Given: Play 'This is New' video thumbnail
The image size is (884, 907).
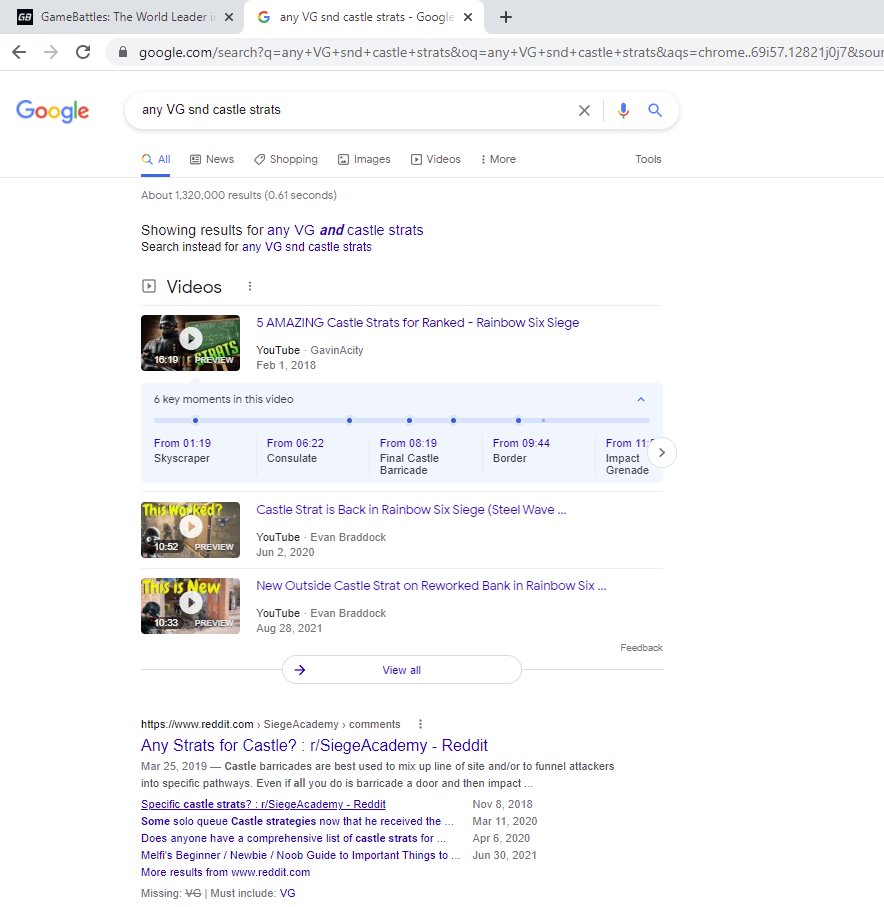Looking at the screenshot, I should 190,606.
